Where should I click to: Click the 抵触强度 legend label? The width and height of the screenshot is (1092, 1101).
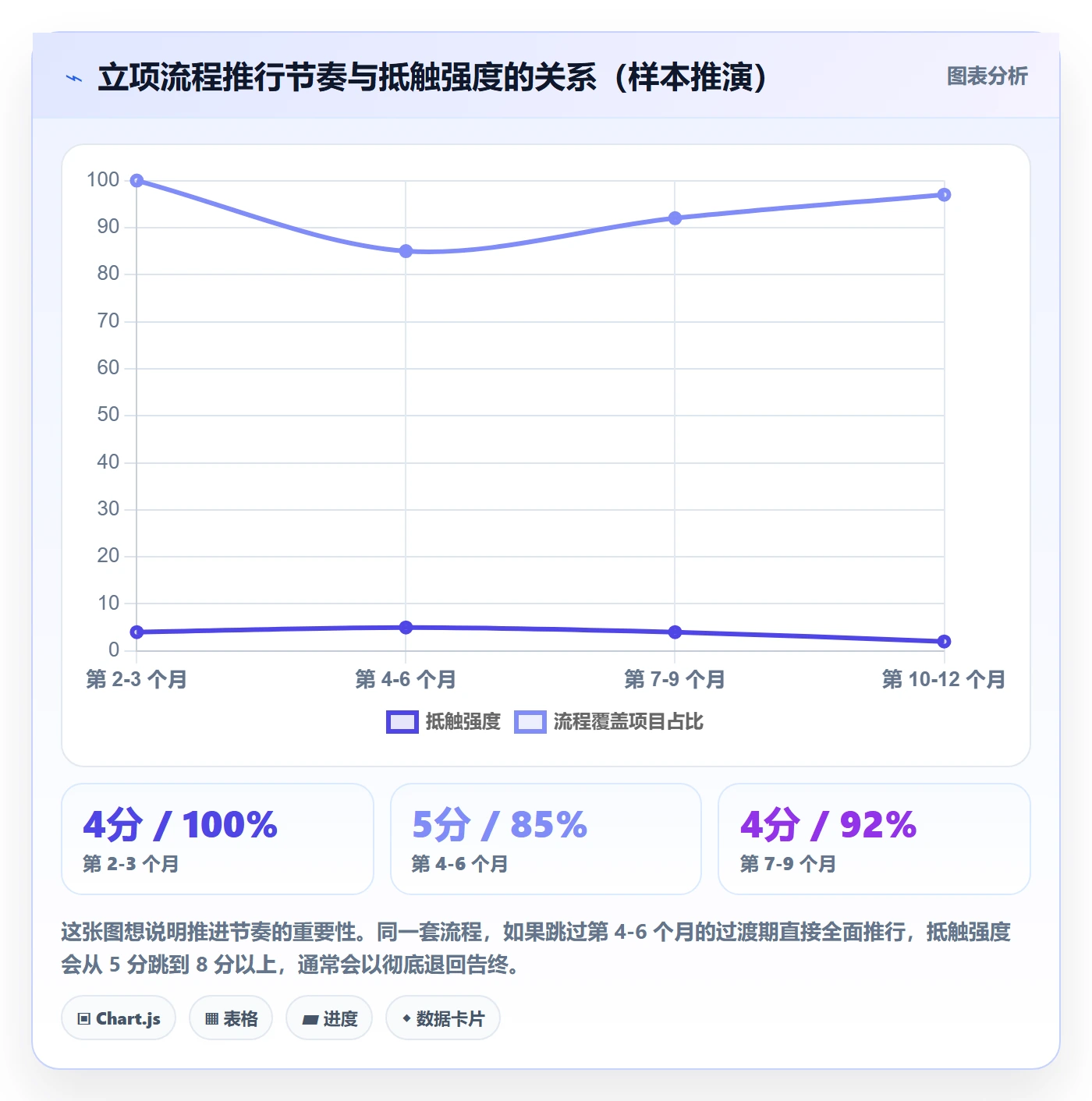(x=463, y=722)
